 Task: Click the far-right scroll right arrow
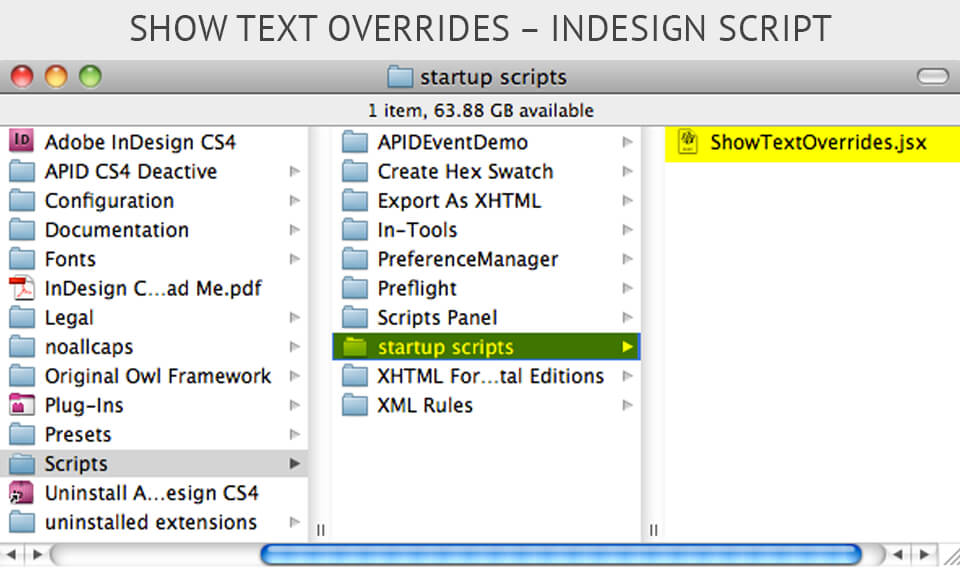[x=924, y=555]
